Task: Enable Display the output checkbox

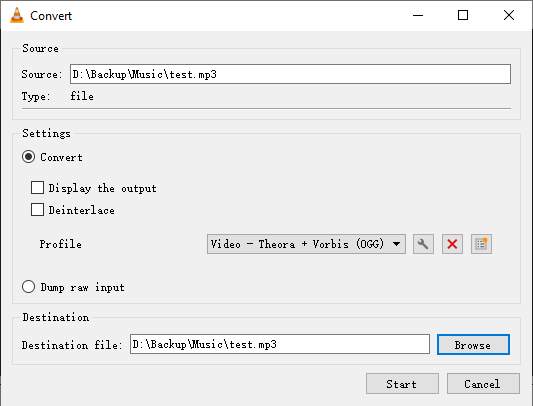Action: tap(37, 187)
